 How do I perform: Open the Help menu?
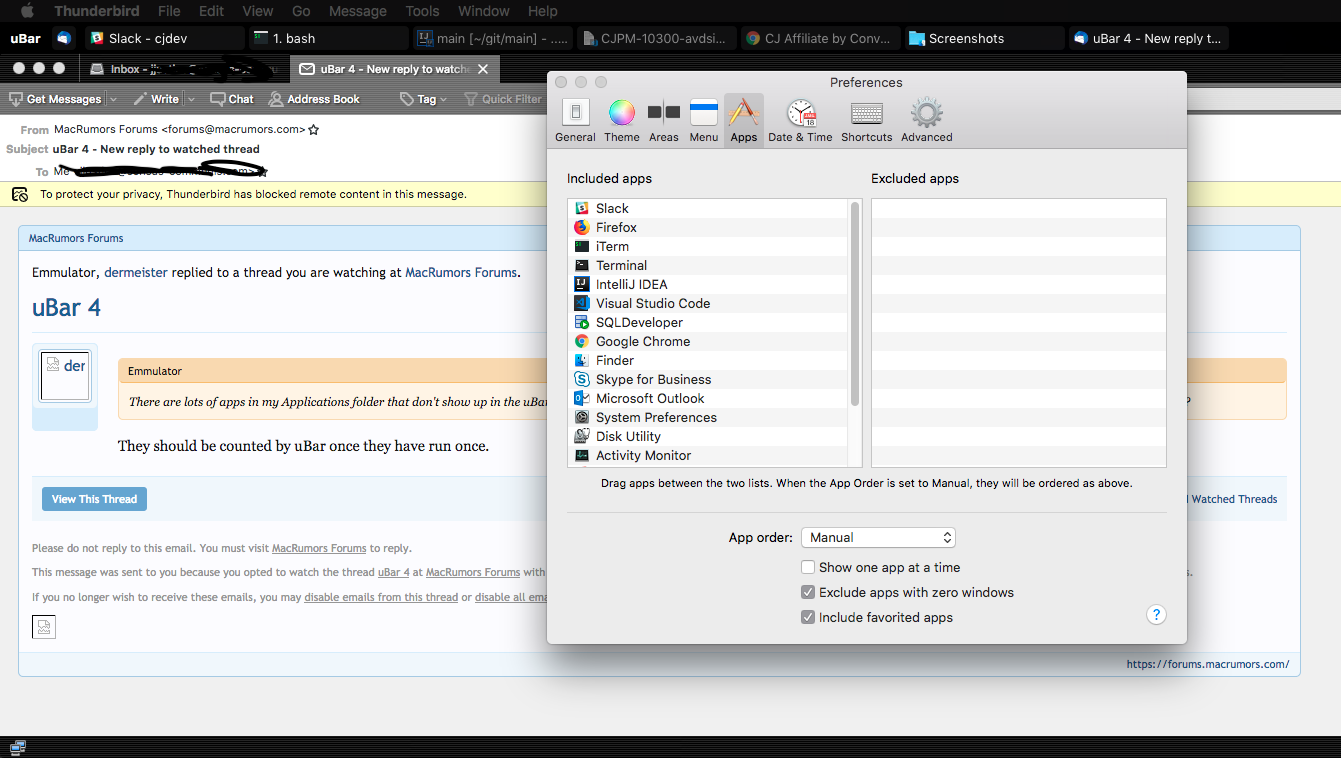[542, 11]
